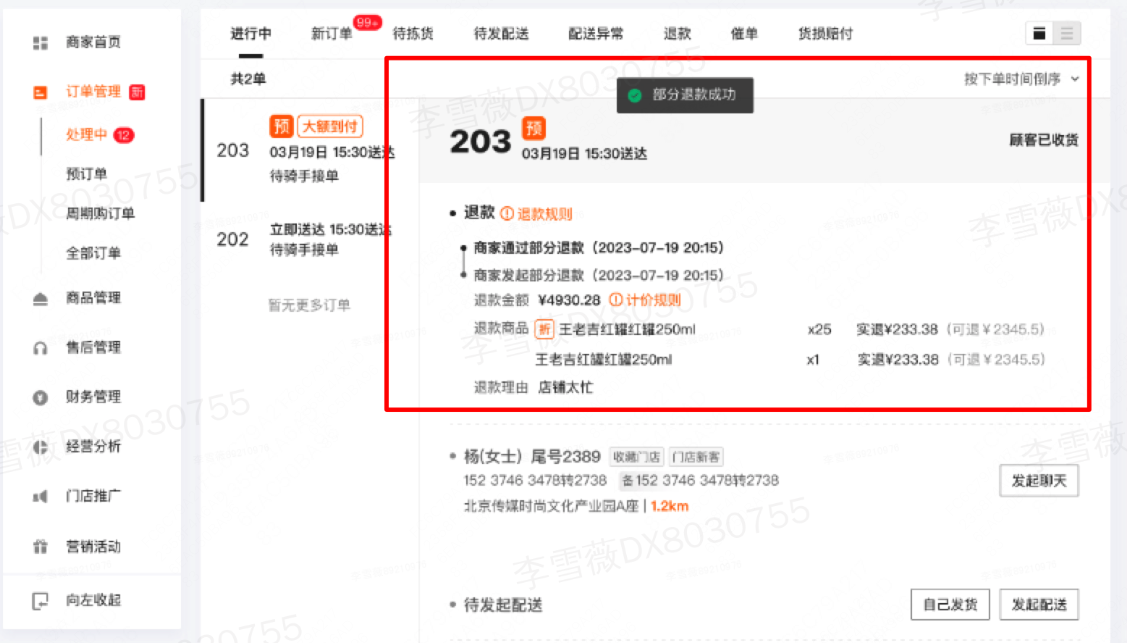Open 按下单时间倒序 sort dropdown
The height and width of the screenshot is (643, 1127).
pos(1021,79)
